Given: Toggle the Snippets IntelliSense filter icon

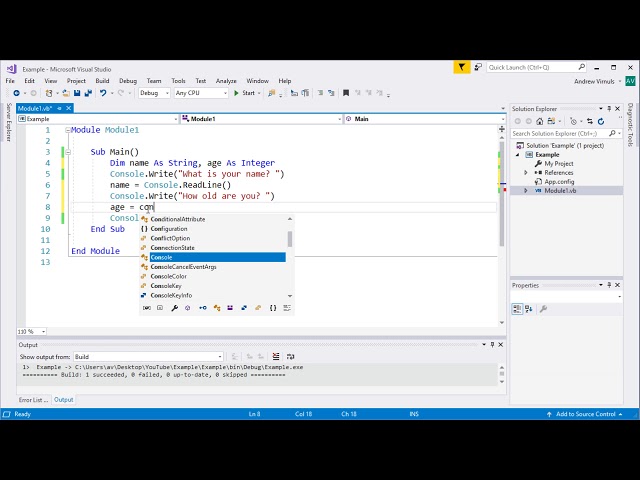Looking at the screenshot, I should click(x=287, y=308).
